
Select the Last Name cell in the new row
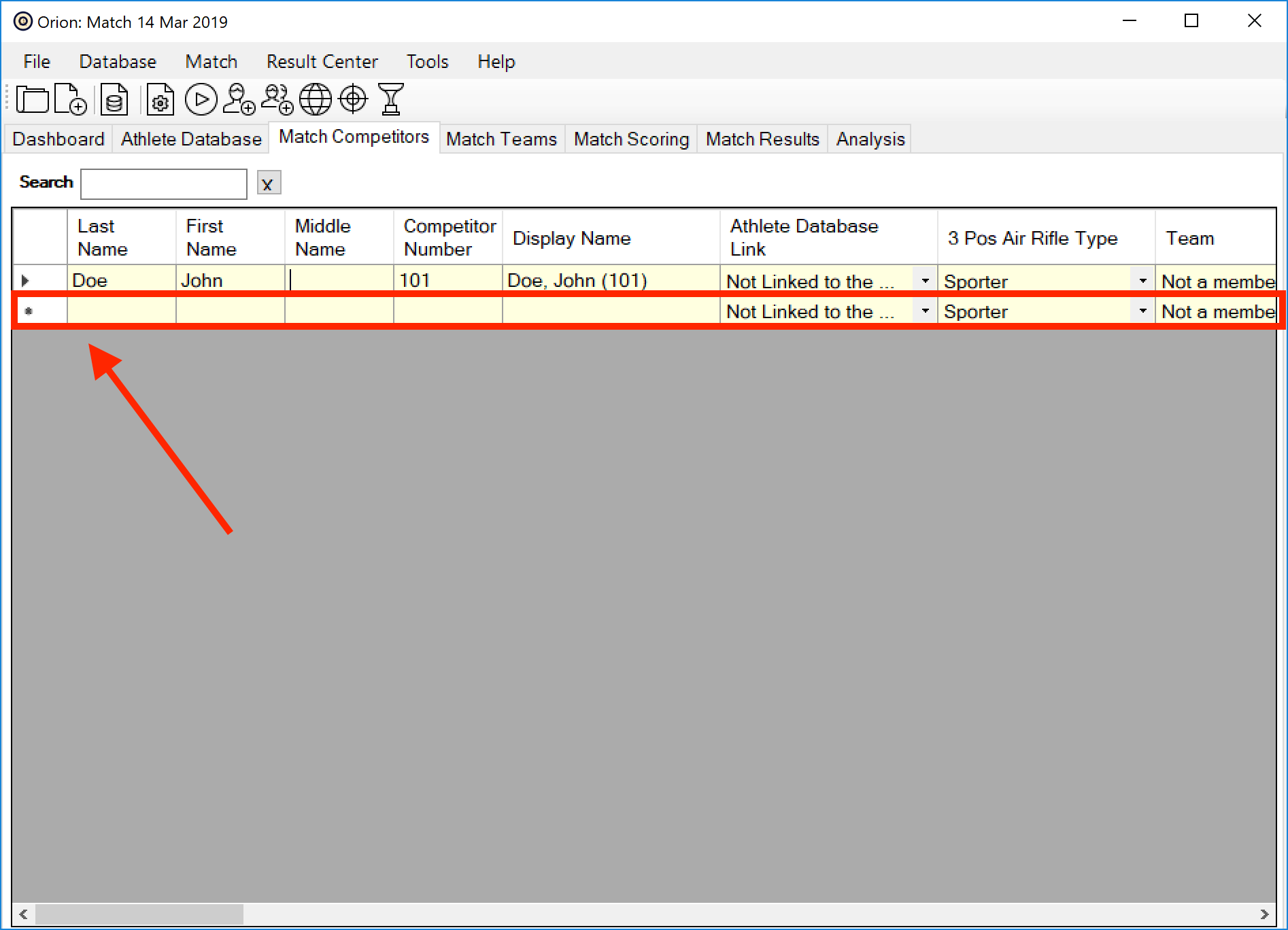tap(121, 311)
